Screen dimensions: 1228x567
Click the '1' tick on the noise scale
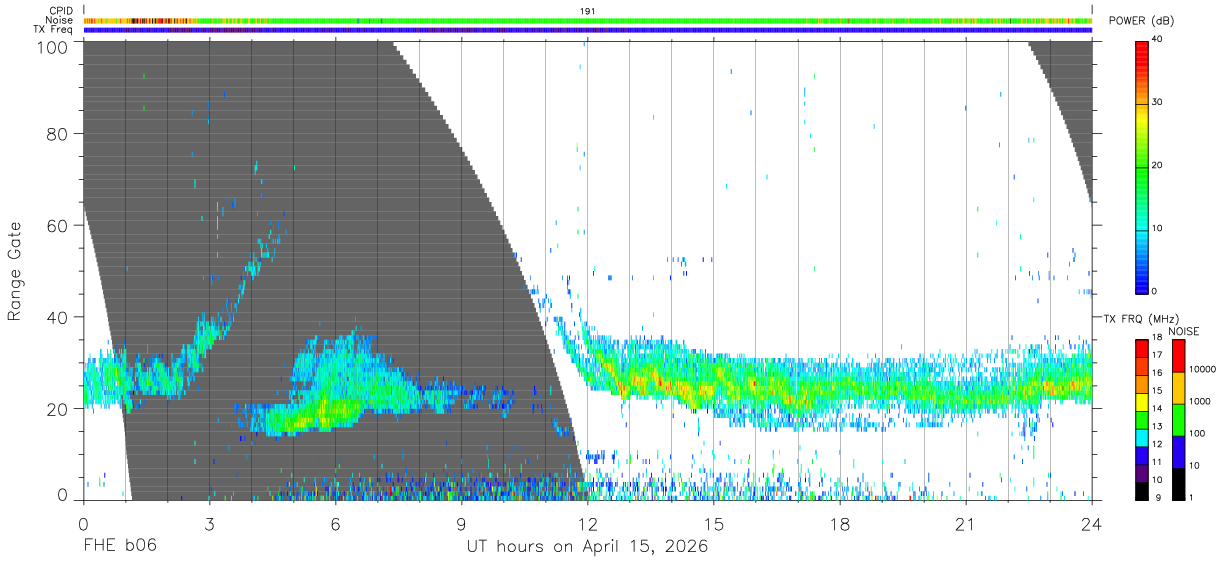coord(1191,497)
